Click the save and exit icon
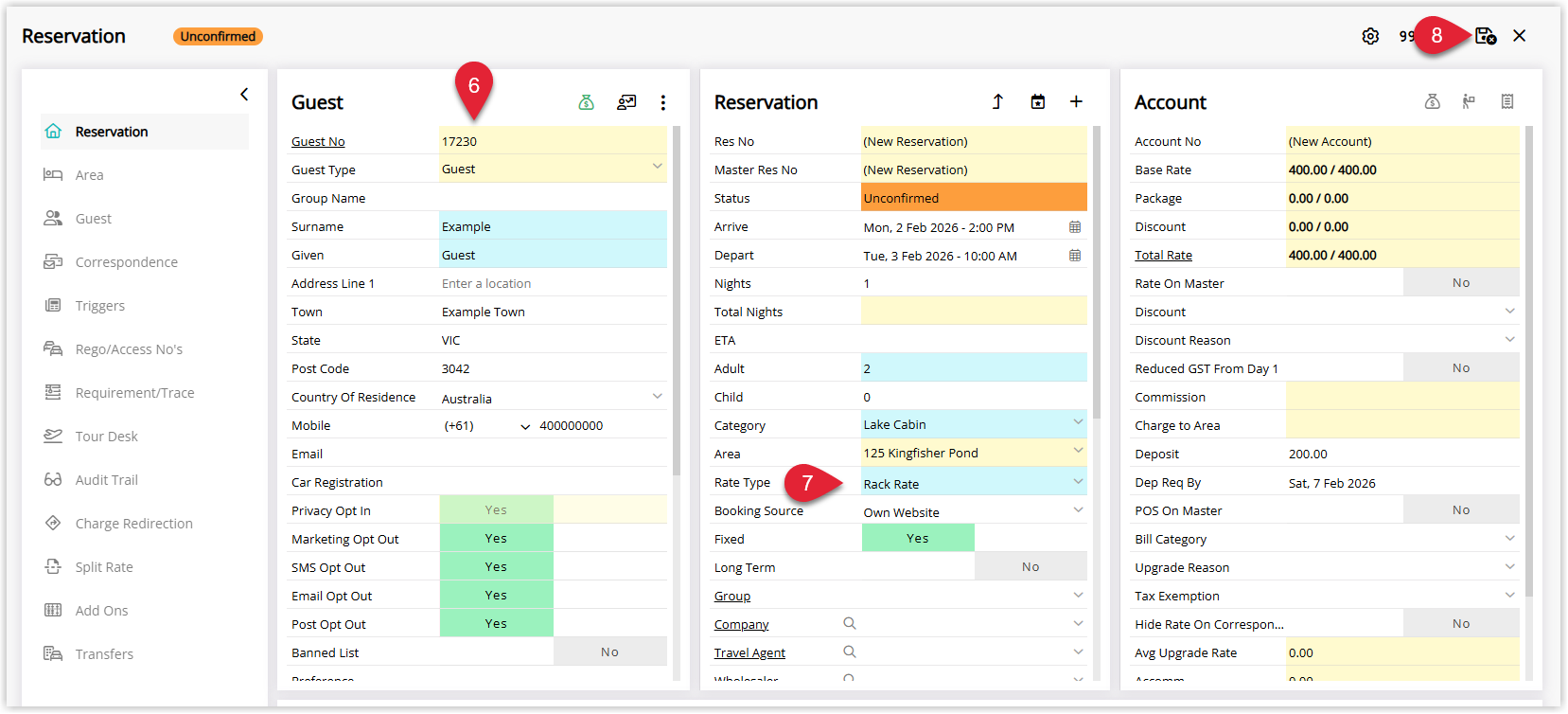1568x714 pixels. pyautogui.click(x=1486, y=36)
